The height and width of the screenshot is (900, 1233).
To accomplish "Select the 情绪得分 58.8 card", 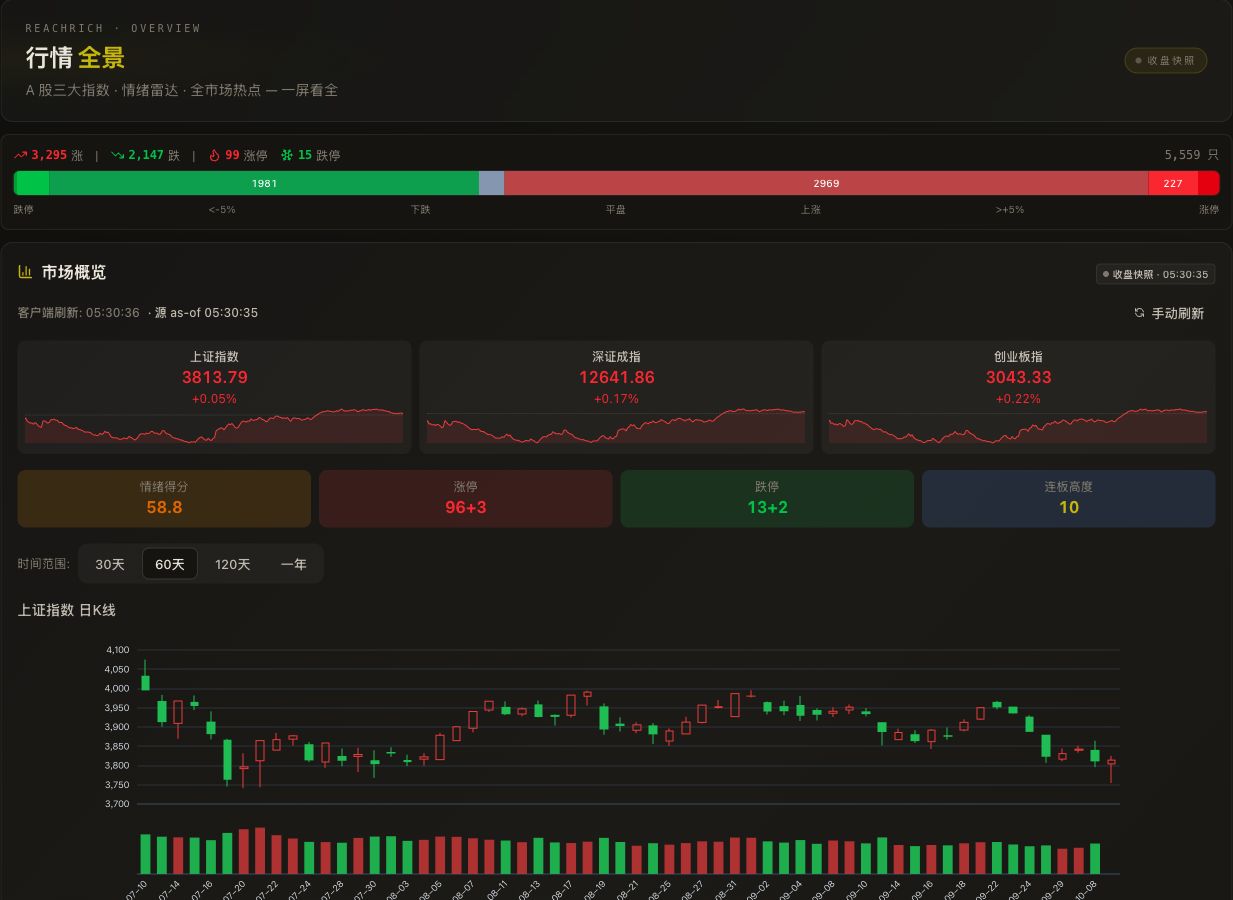I will click(164, 498).
